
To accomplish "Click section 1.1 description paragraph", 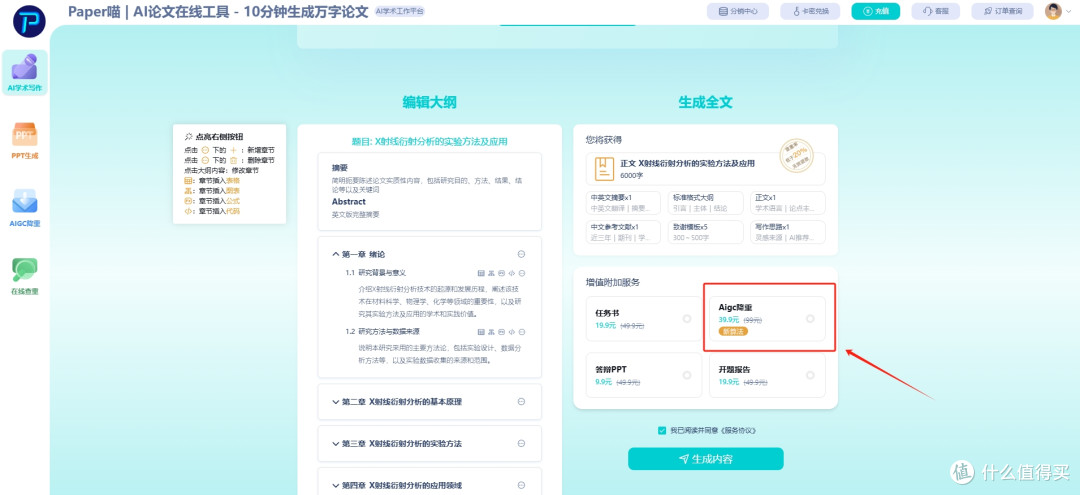I will tap(440, 300).
